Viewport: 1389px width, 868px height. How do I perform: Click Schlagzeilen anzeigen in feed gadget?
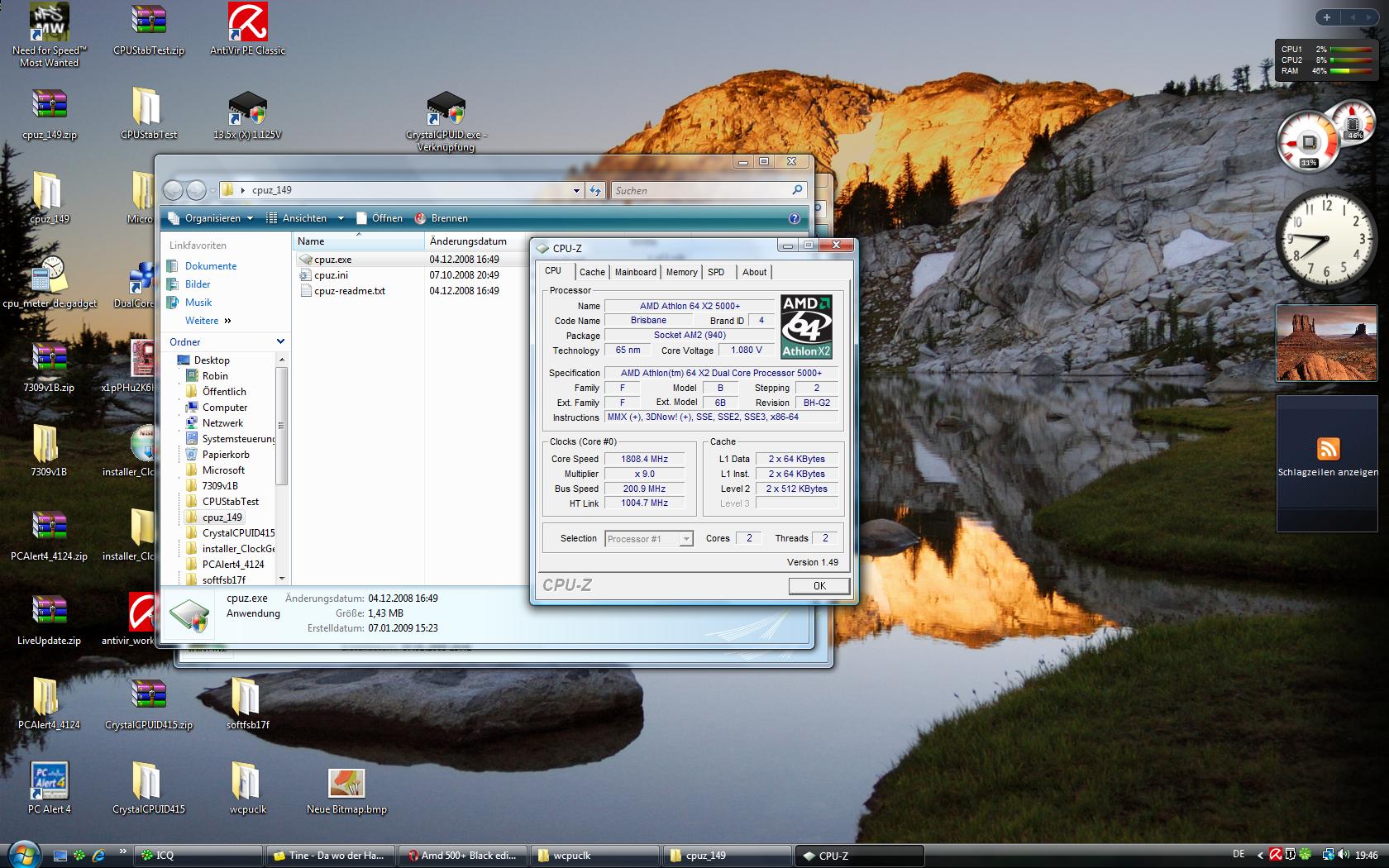tap(1328, 472)
